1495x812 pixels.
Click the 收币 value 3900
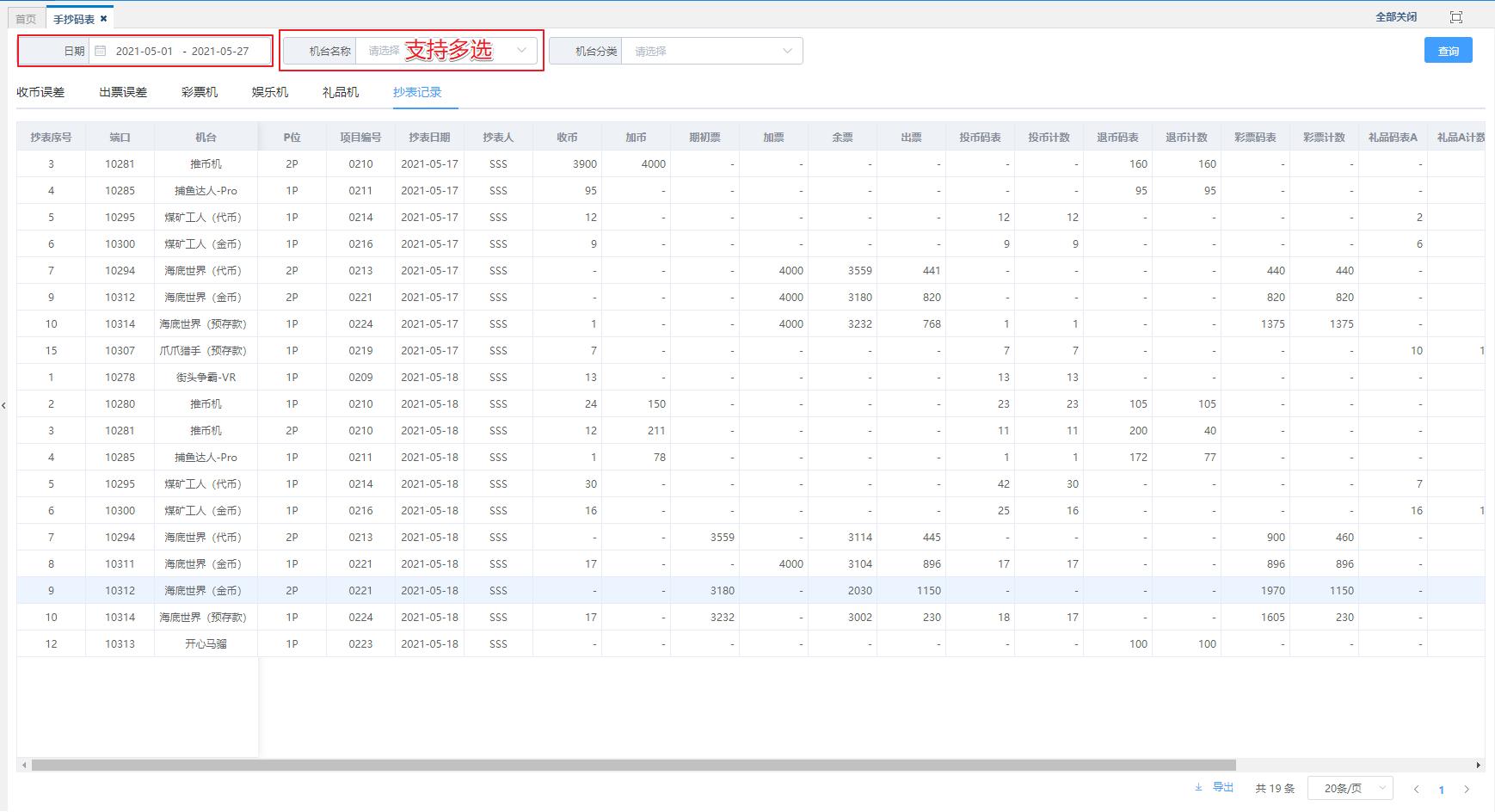click(x=585, y=163)
